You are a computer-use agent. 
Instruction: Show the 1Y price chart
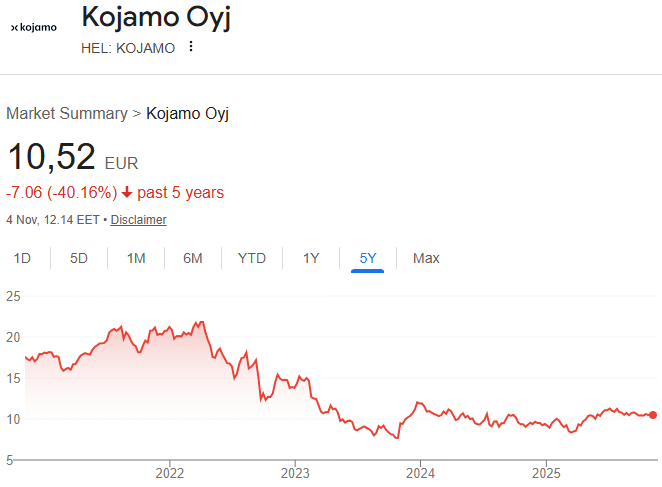(x=311, y=258)
